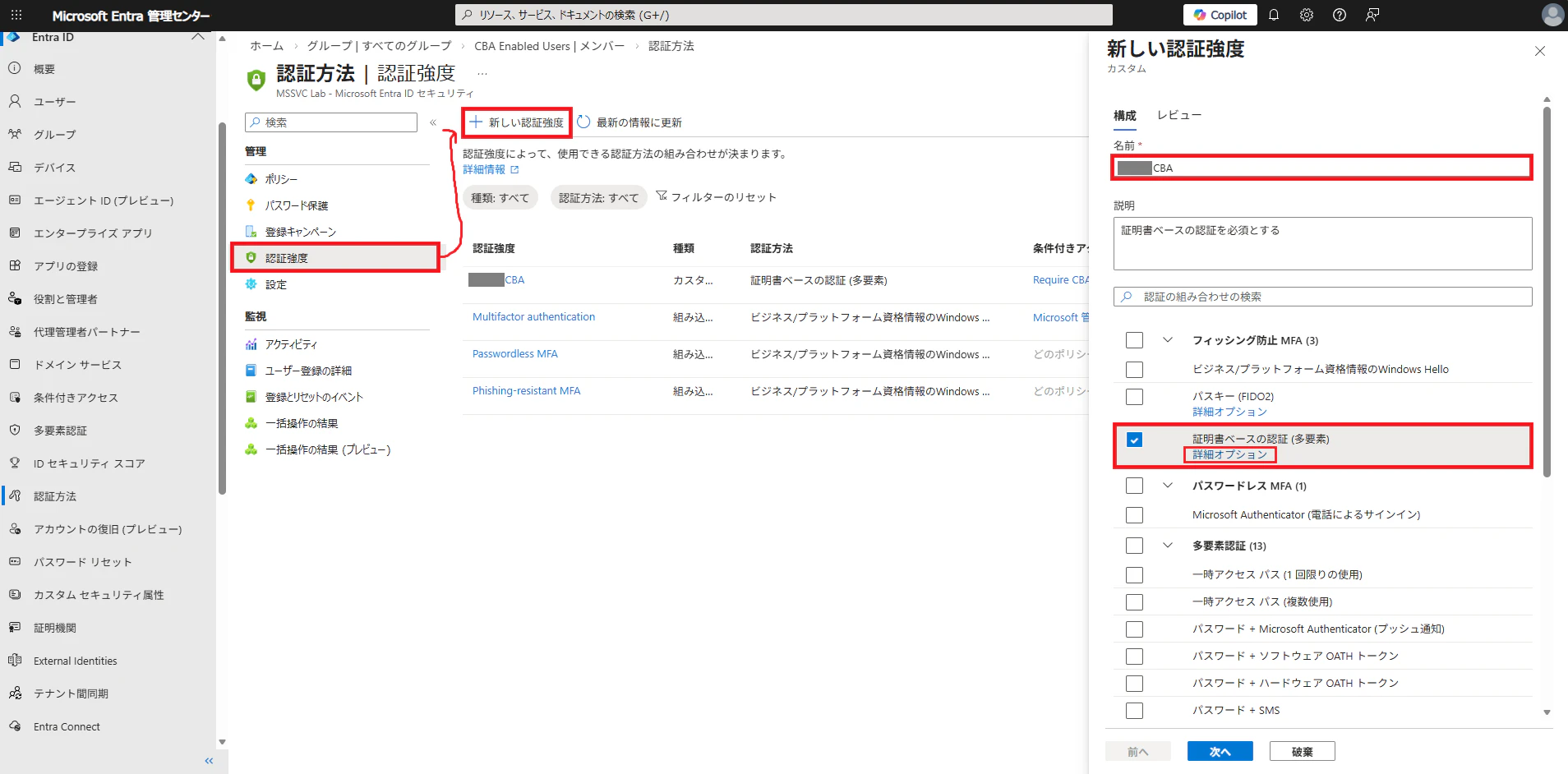Open help question mark icon
The width and height of the screenshot is (1568, 774).
1340,15
